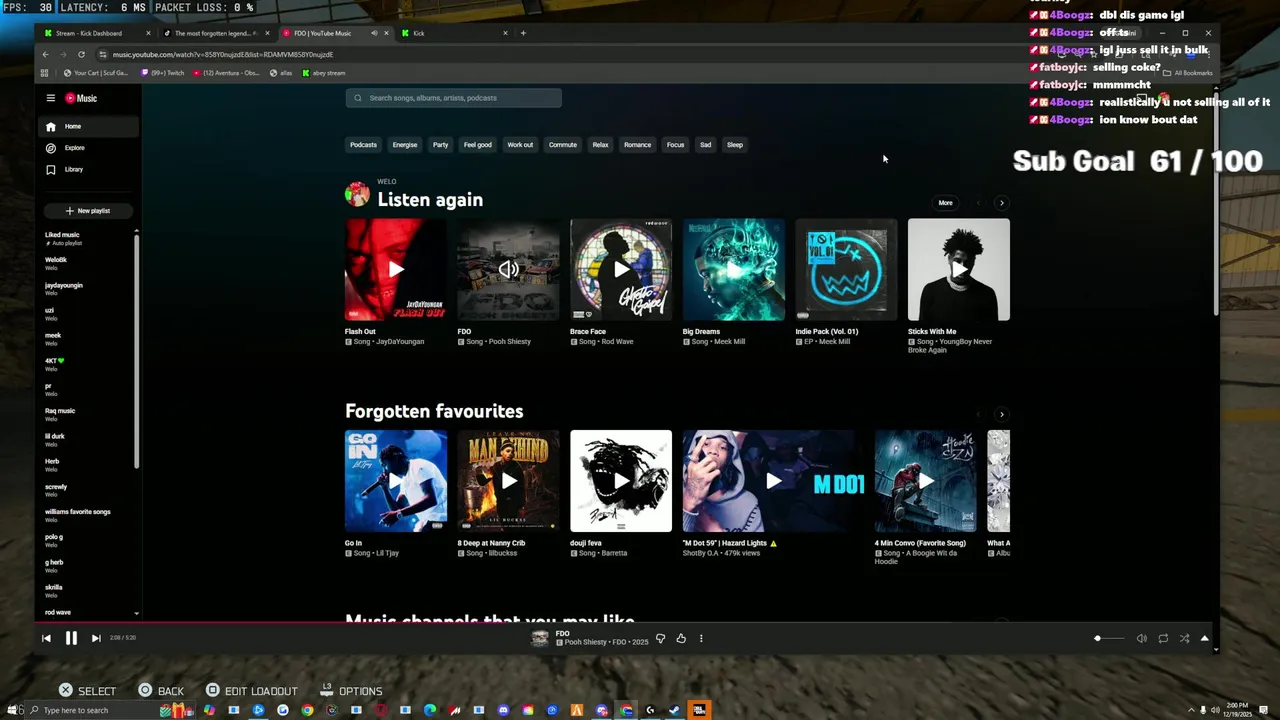Play Indie Pack (Vol. 01) cover
1280x720 pixels.
846,270
